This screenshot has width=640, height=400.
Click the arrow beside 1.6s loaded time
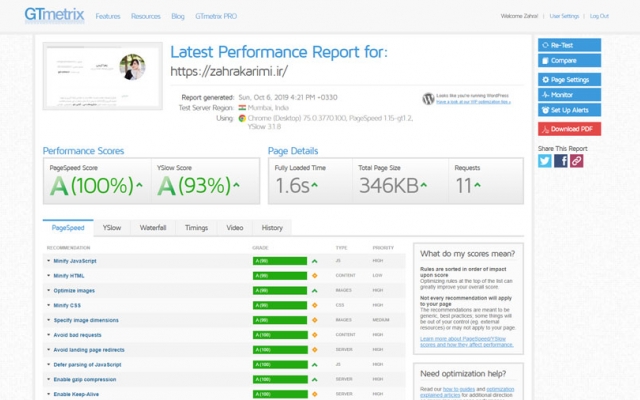pos(314,185)
